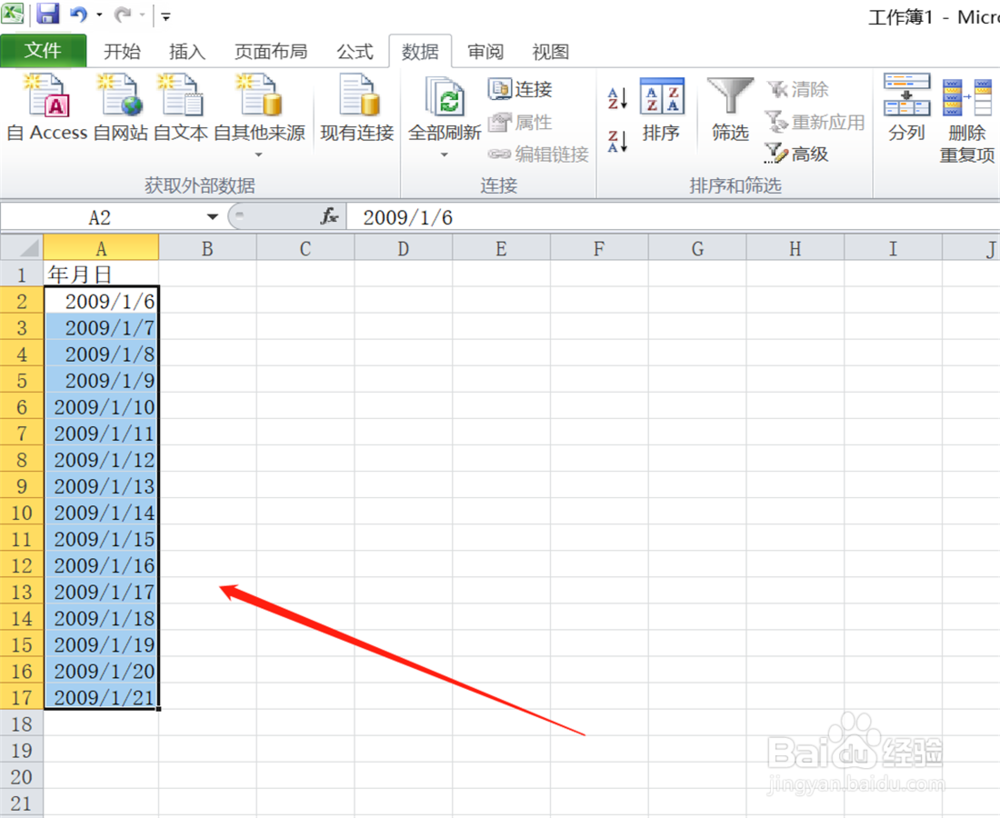
Task: Open the 文件 tab
Action: pyautogui.click(x=43, y=51)
